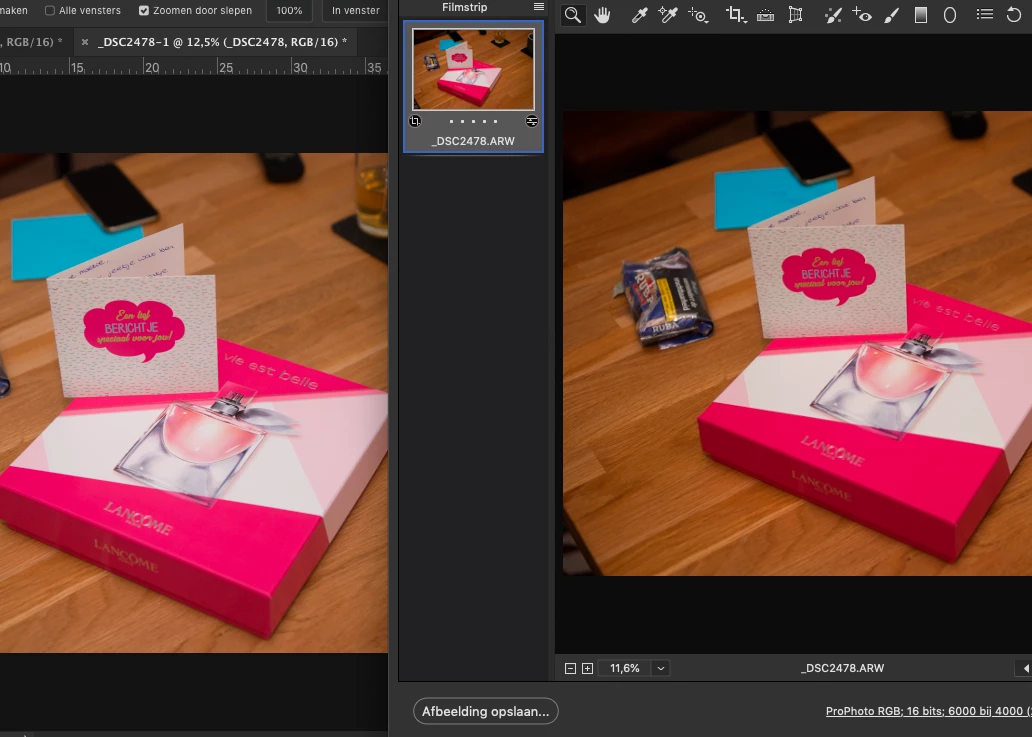Select the Spot Removal tool
This screenshot has width=1032, height=737.
833,15
